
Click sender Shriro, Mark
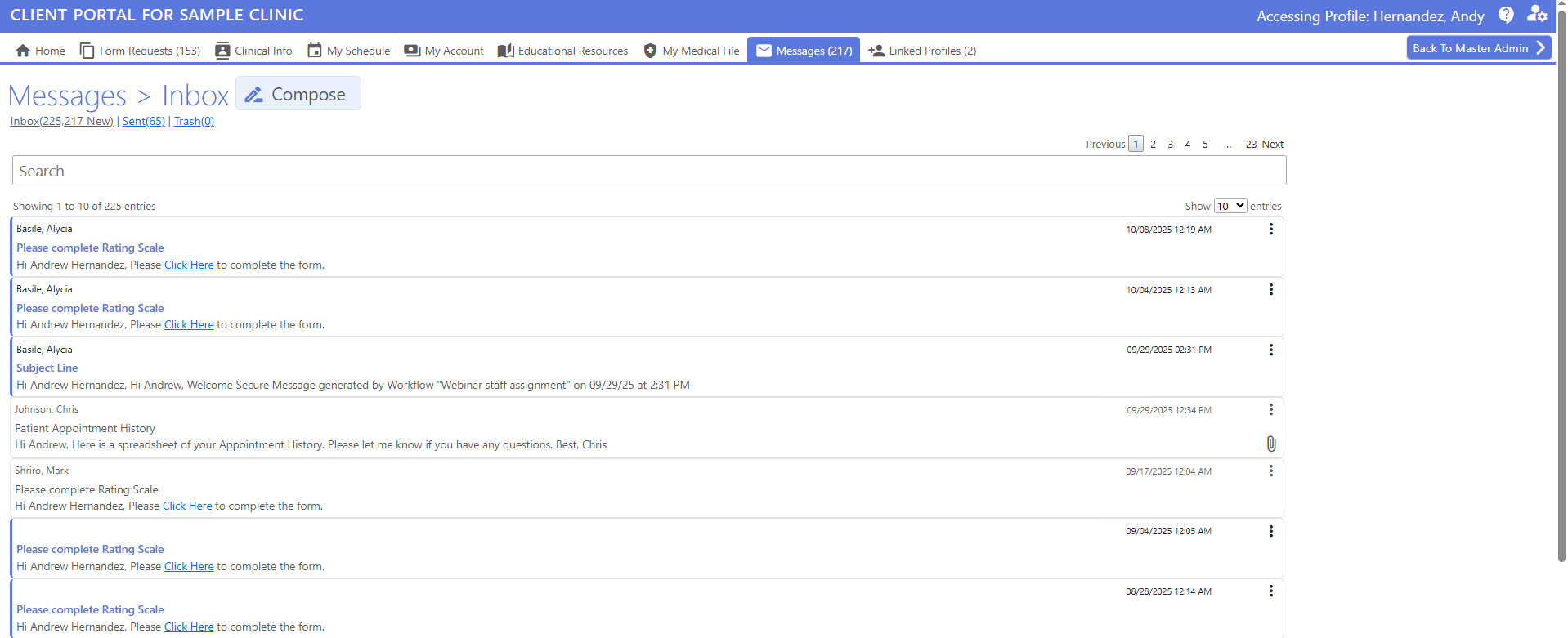42,471
